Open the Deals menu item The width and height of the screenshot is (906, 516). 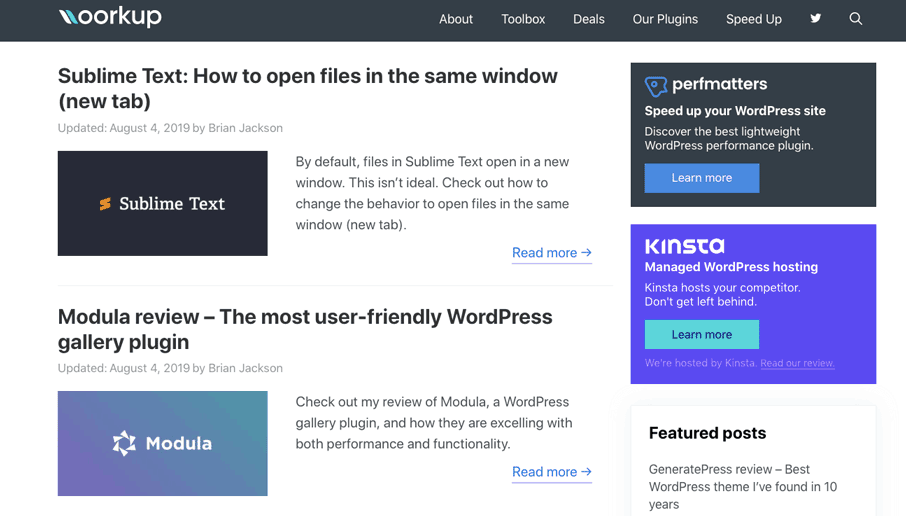589,19
